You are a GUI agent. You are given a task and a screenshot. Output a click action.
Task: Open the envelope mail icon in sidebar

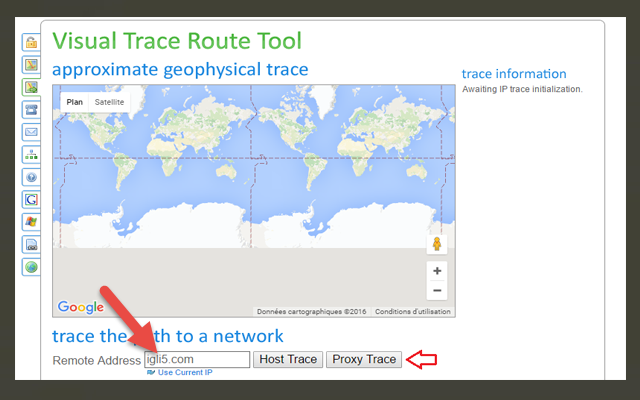[x=31, y=132]
